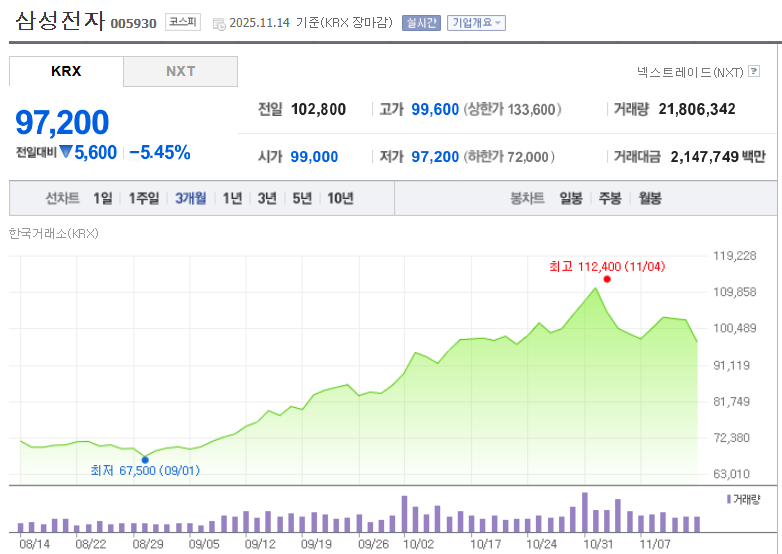Click the 08/14 date axis label

34,544
